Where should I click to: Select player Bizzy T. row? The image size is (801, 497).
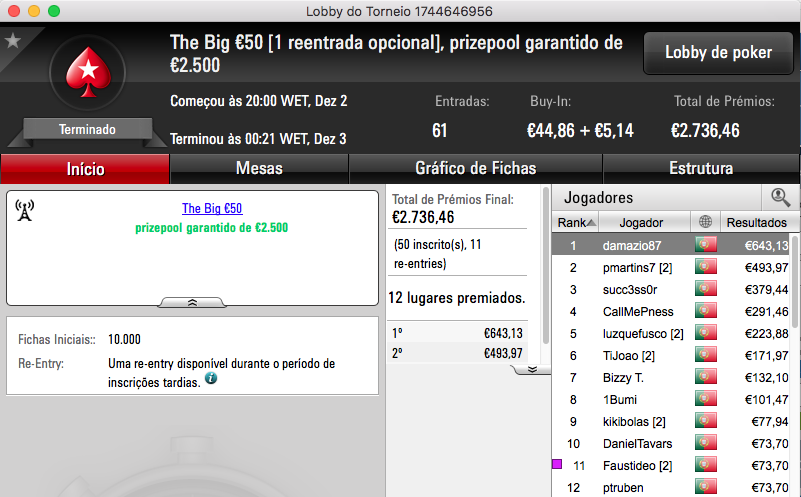tap(671, 377)
